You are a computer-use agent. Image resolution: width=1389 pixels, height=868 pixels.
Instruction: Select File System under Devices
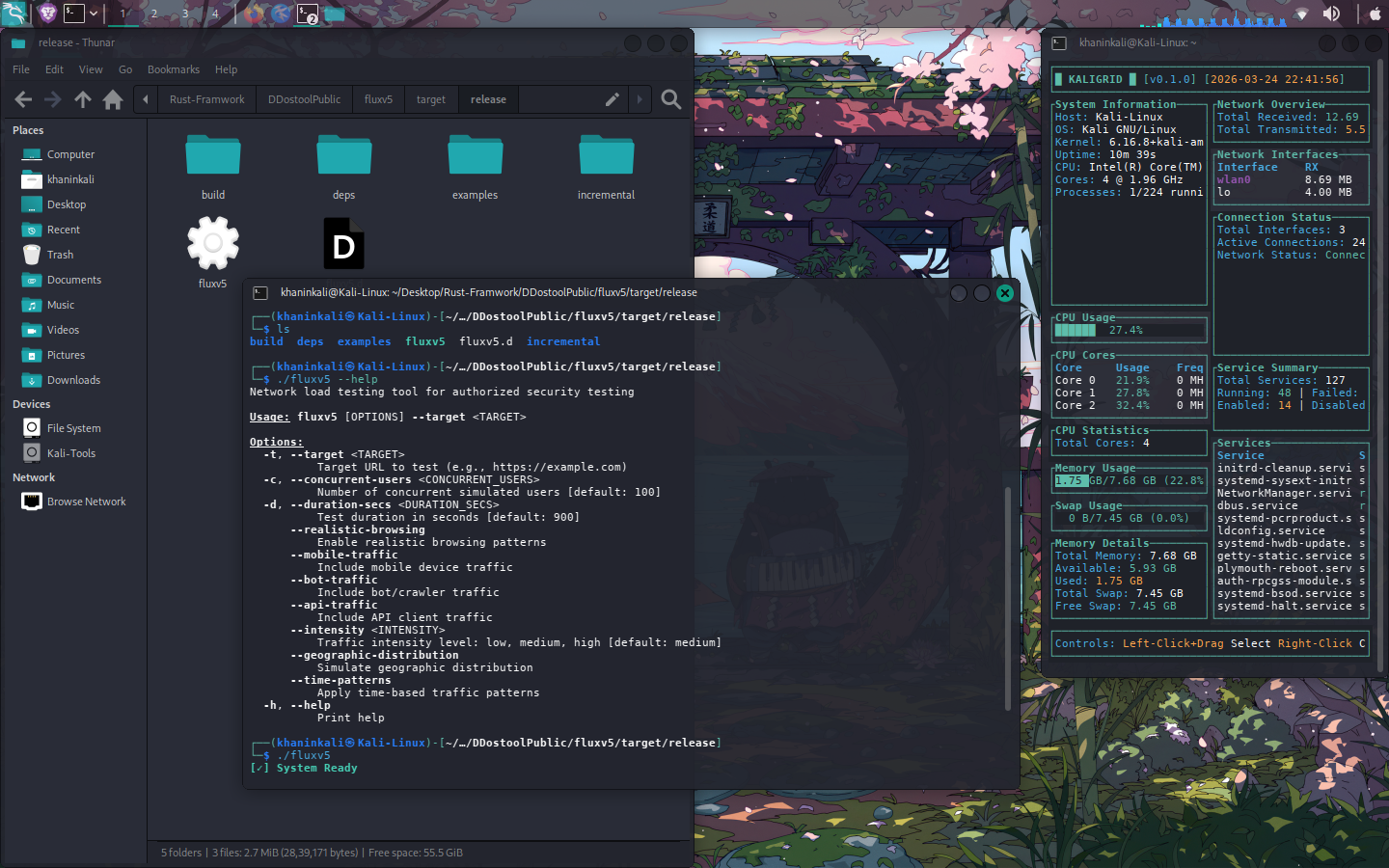coord(73,428)
